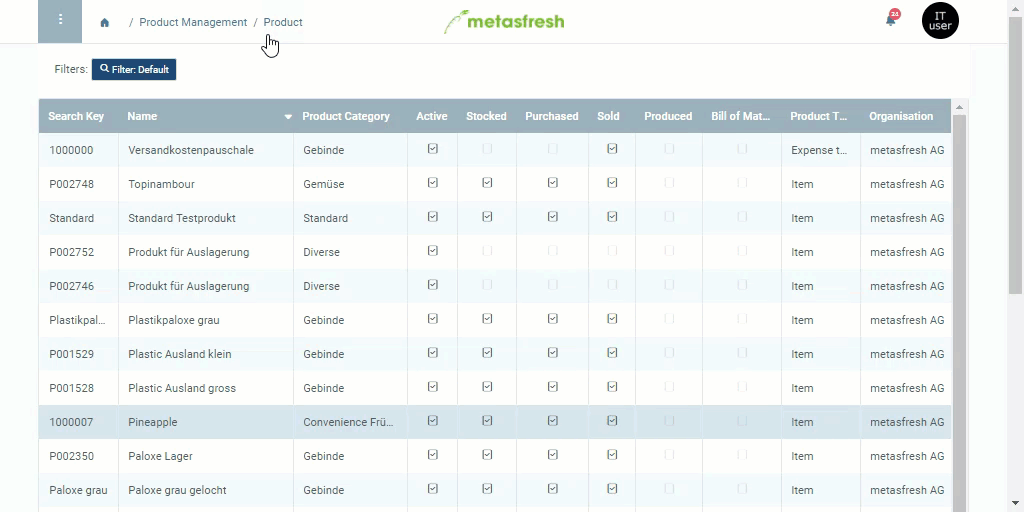
Task: Open the notifications bell
Action: coord(891,20)
